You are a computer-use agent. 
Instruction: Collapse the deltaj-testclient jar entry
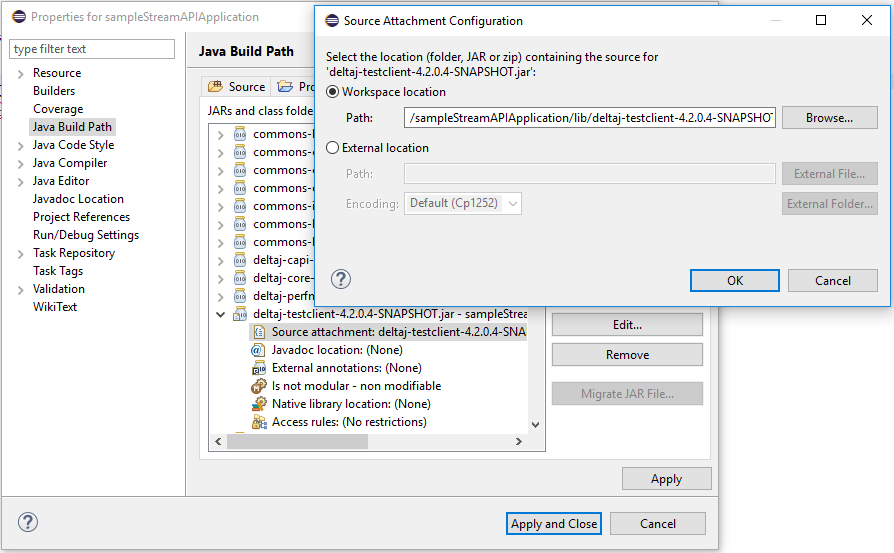221,314
